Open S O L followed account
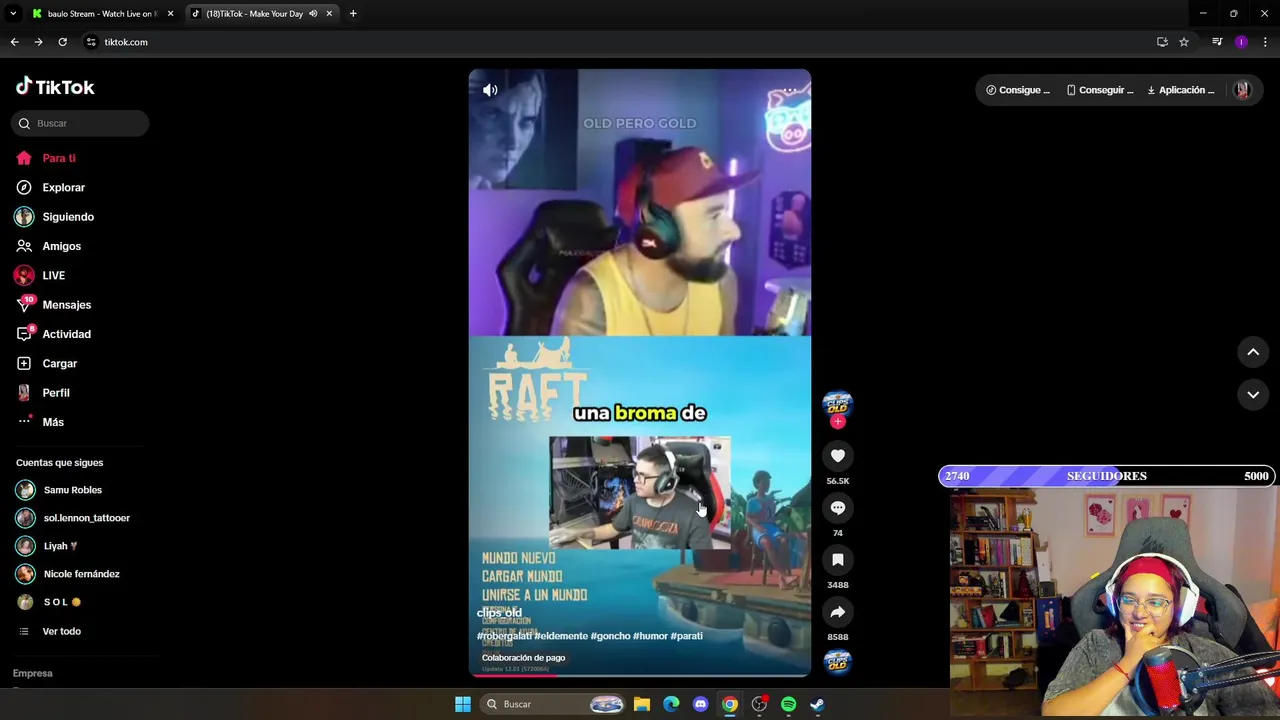1280x720 pixels. point(49,602)
